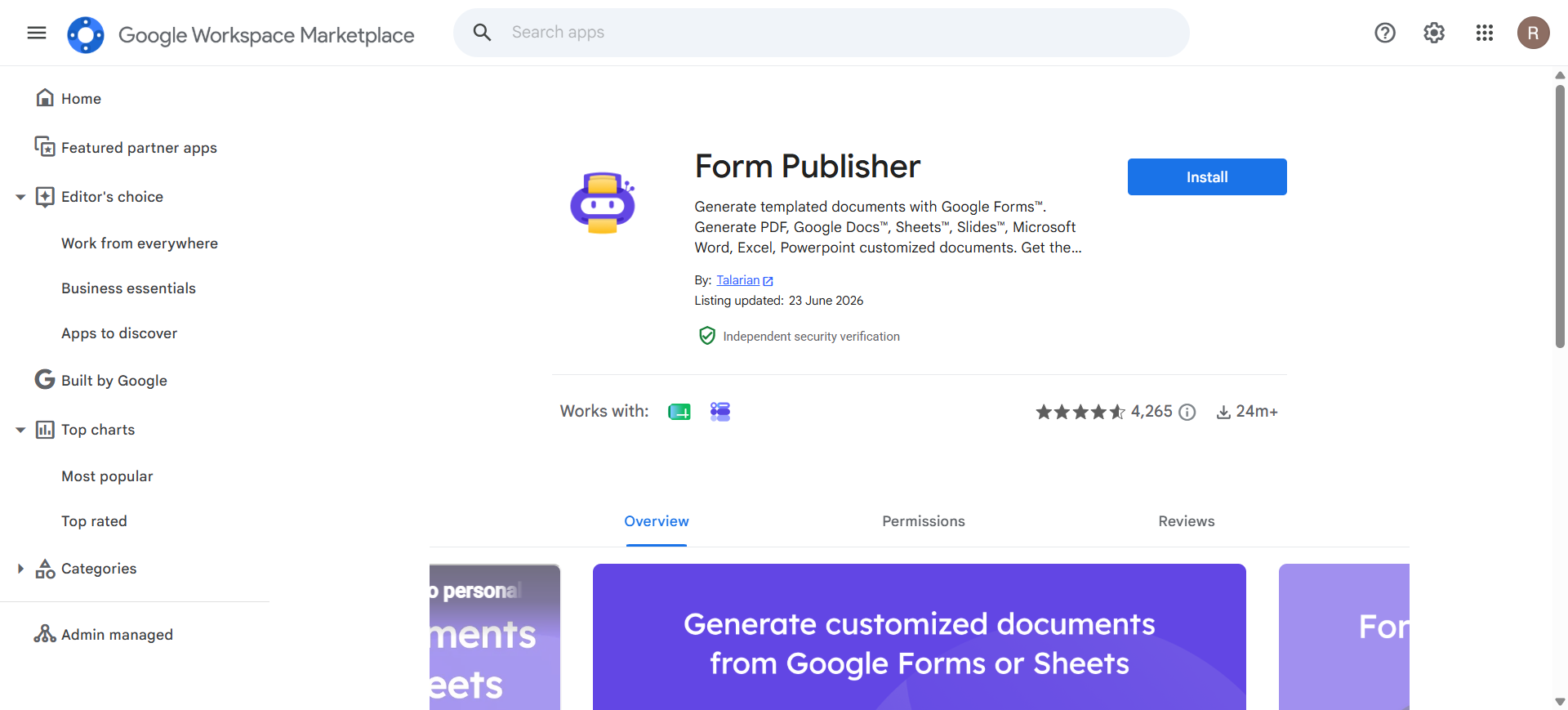The image size is (1568, 710).
Task: Click the Built by Google G icon
Action: (x=45, y=380)
